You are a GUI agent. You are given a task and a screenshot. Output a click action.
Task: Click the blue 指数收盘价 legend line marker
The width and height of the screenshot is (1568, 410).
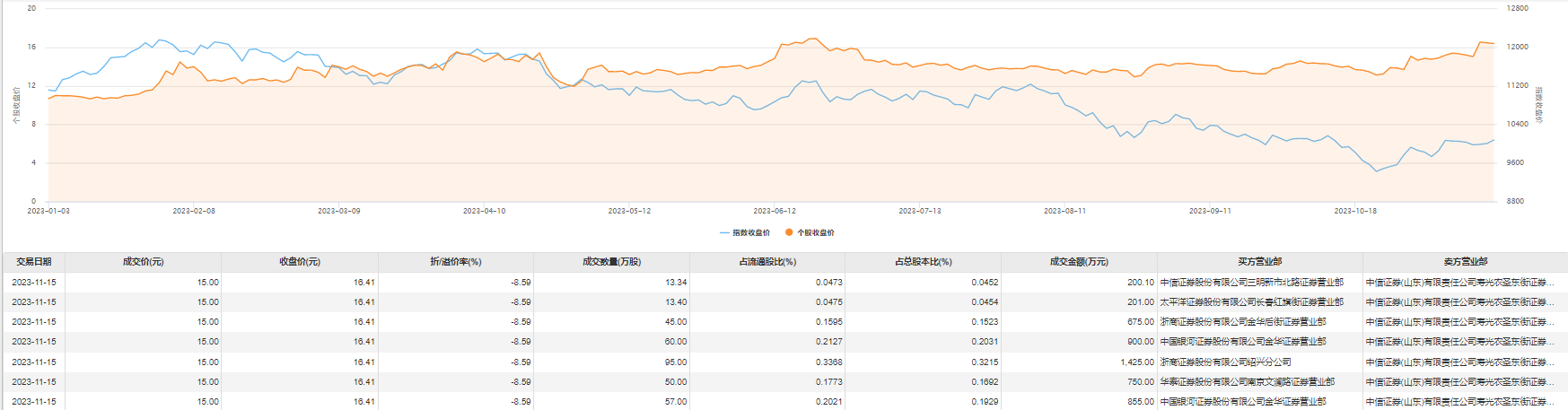tap(724, 232)
